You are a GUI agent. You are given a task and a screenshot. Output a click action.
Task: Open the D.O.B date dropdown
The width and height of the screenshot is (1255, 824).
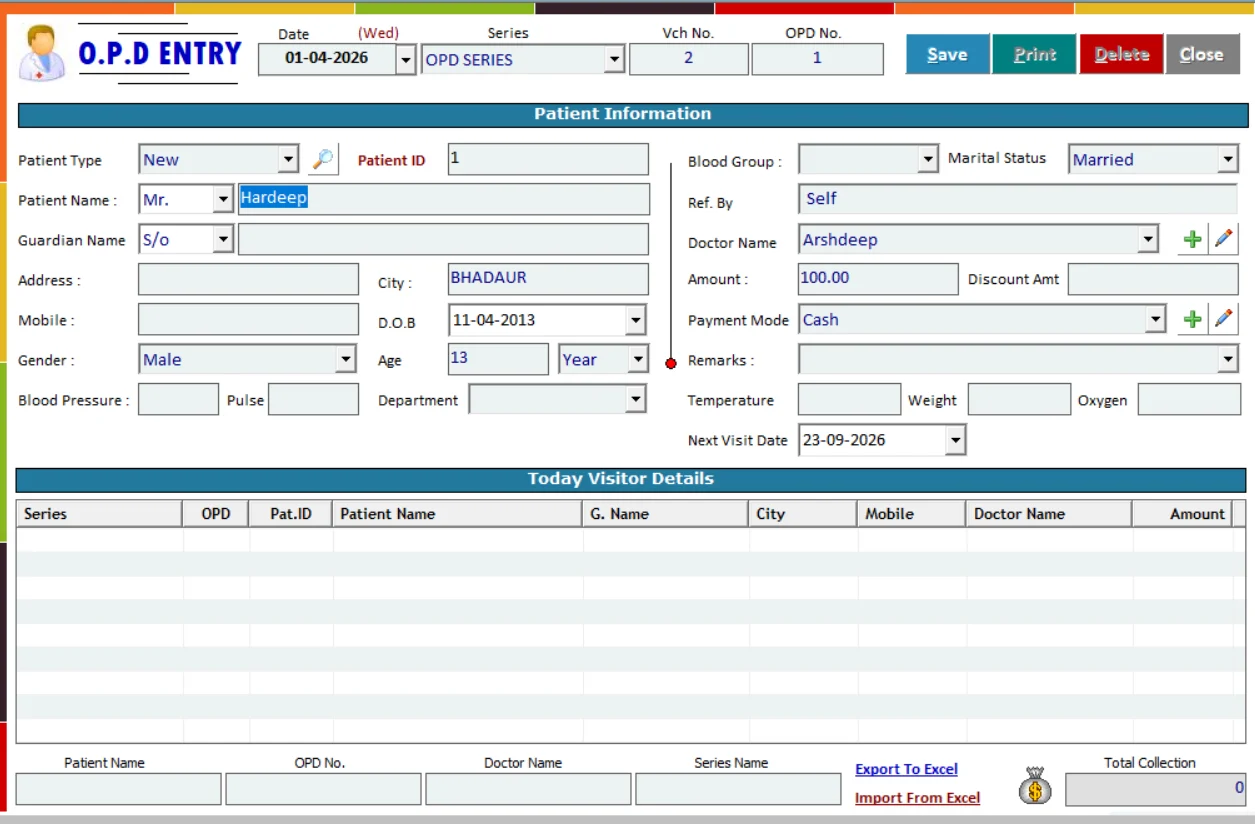pos(636,320)
